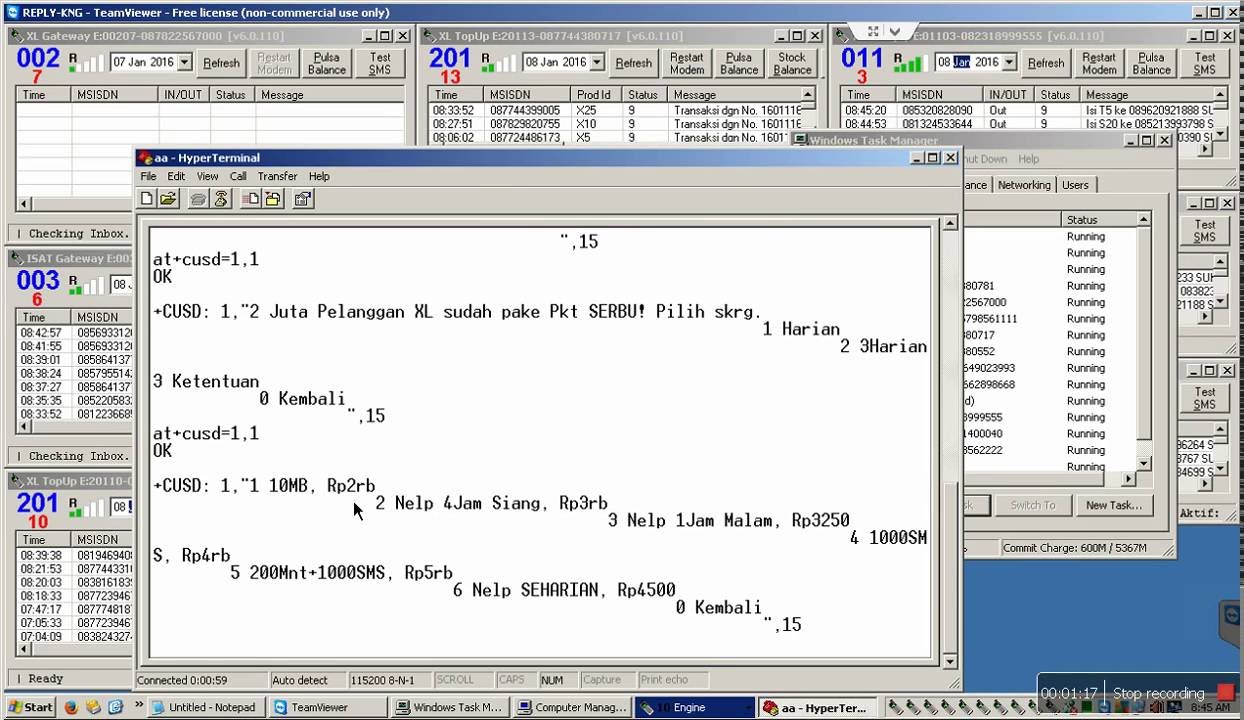Click row 08:39:38 in lower XL TopUp list

click(75, 555)
